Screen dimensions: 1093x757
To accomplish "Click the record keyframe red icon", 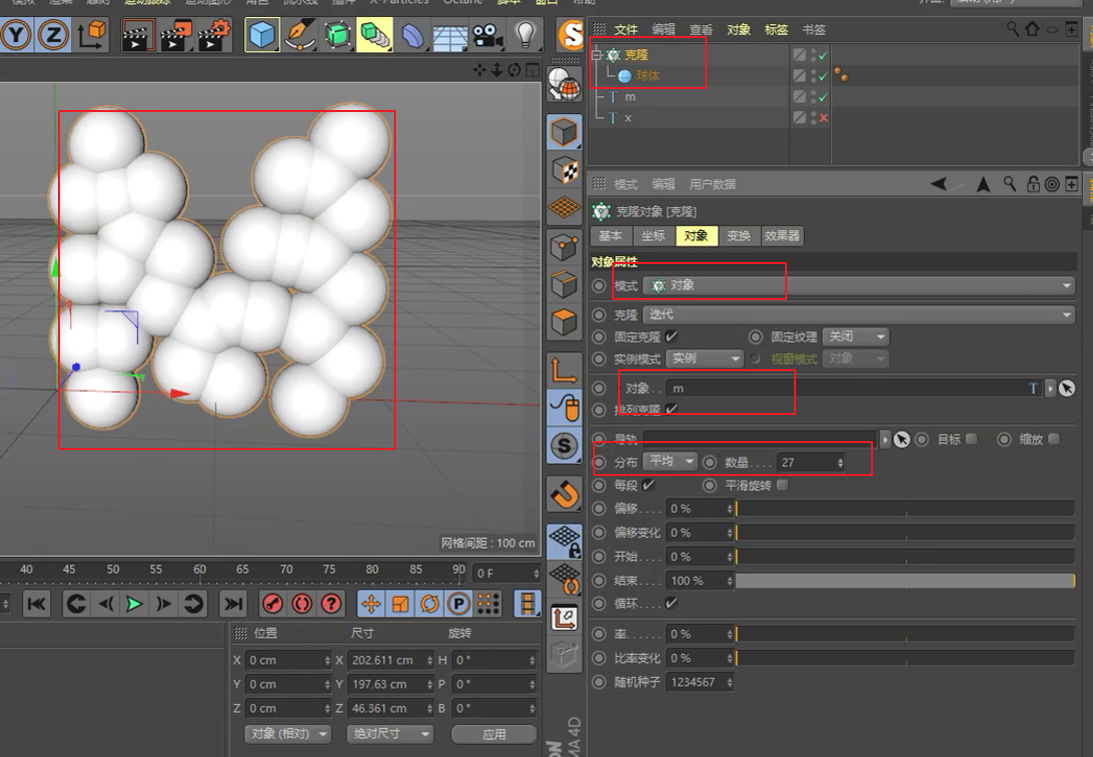I will tap(273, 604).
